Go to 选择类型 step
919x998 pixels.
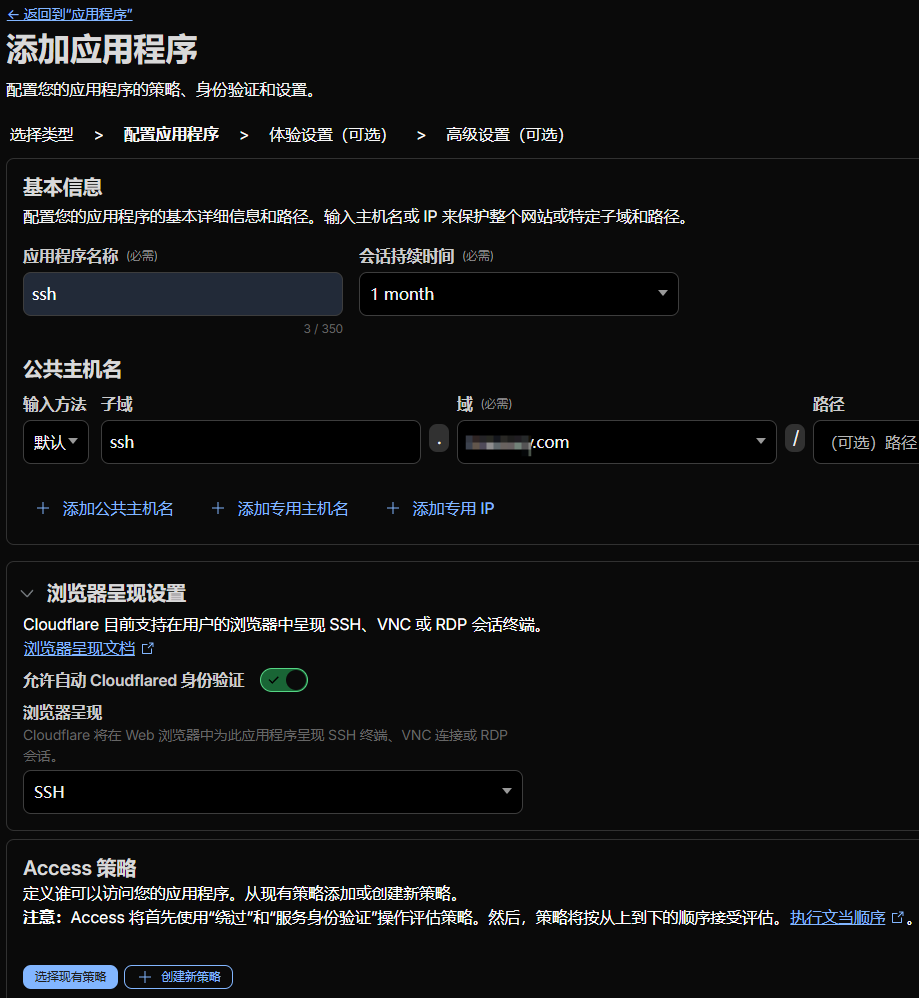tap(41, 134)
